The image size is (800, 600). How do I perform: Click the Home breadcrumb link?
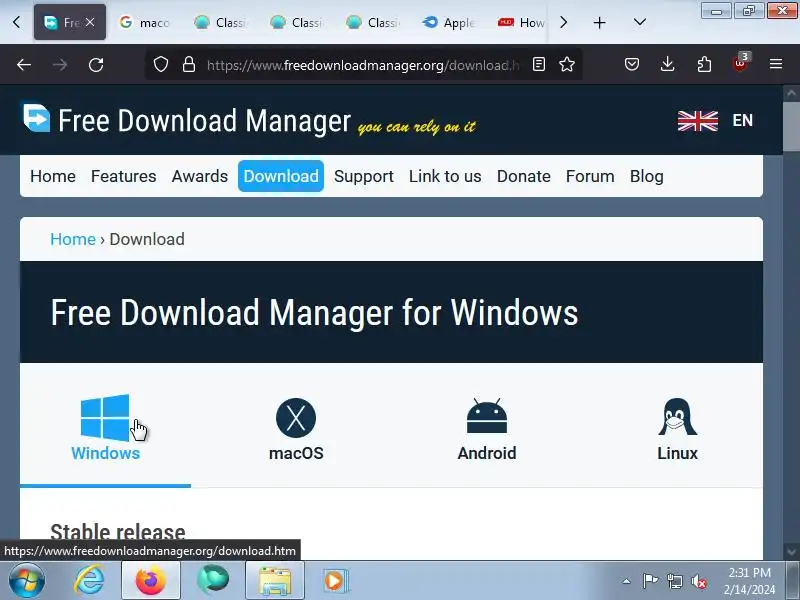tap(73, 239)
